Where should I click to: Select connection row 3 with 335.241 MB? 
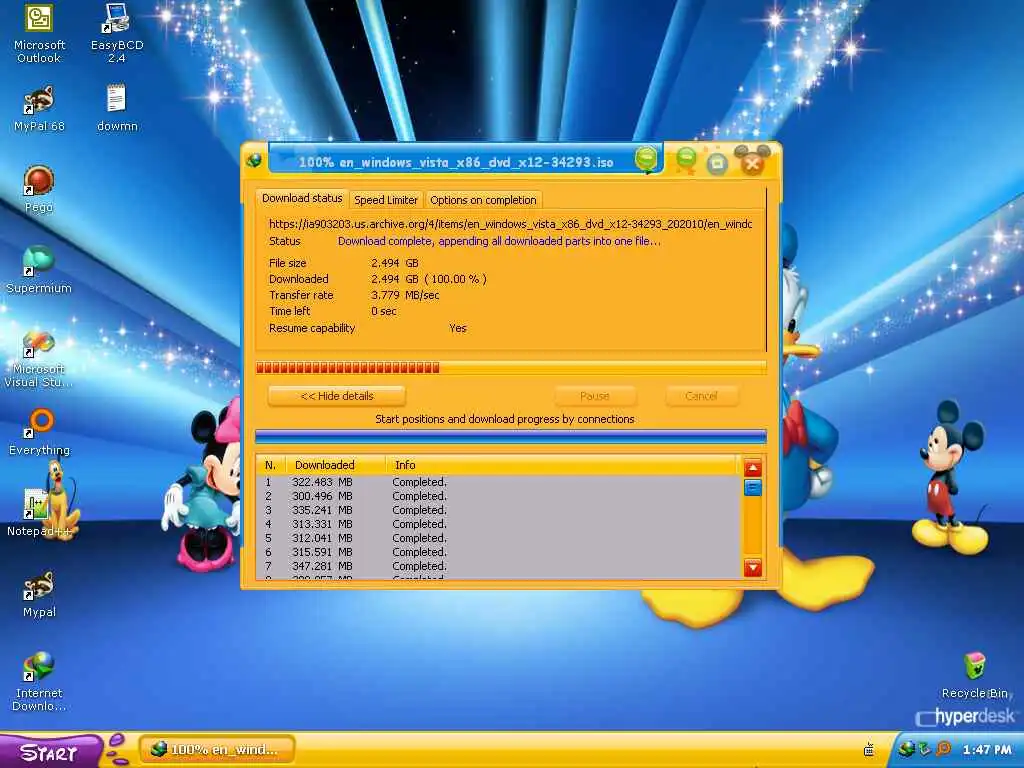pos(498,510)
